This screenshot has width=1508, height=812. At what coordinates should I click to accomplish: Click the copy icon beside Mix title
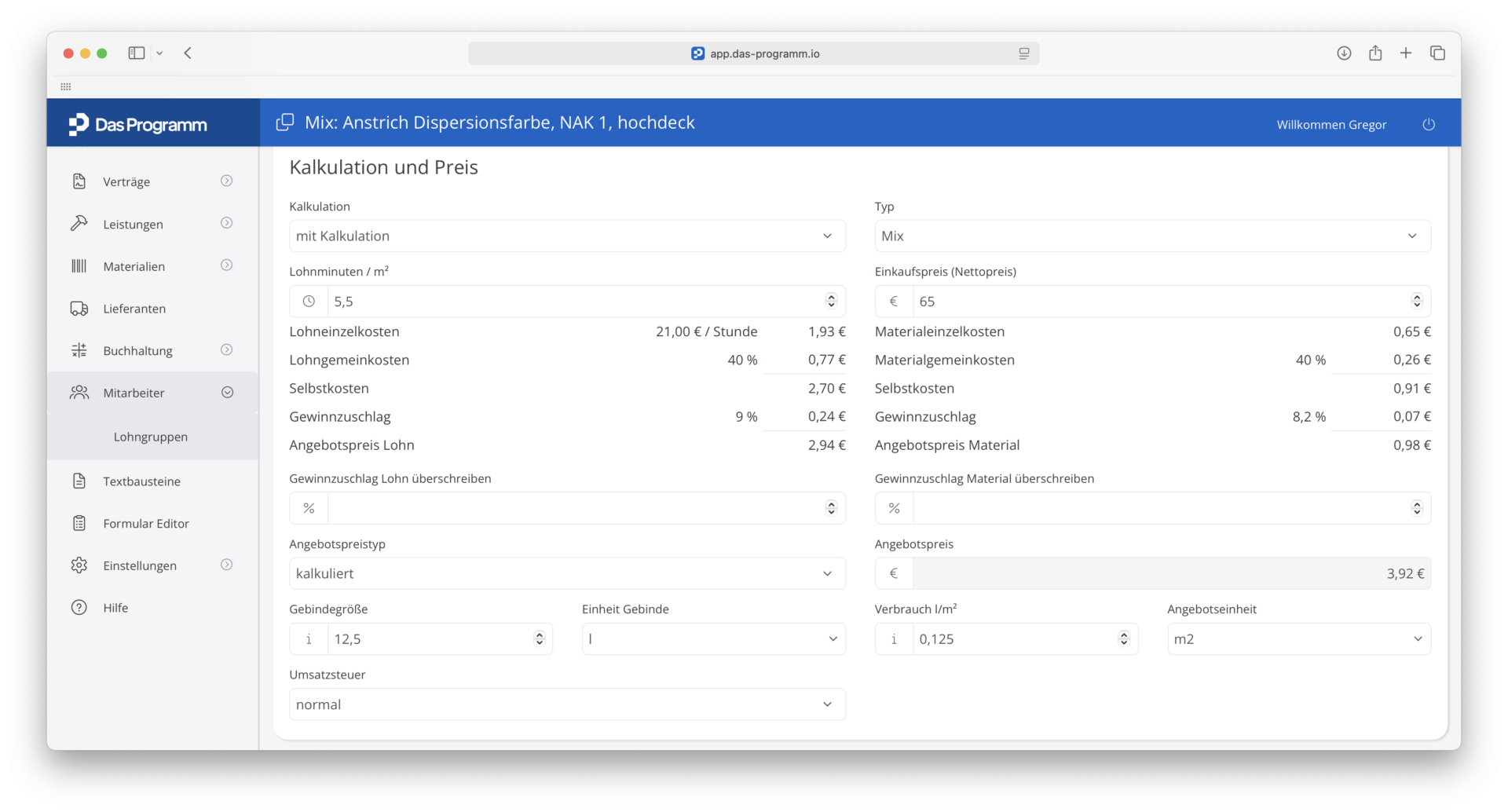pyautogui.click(x=285, y=123)
